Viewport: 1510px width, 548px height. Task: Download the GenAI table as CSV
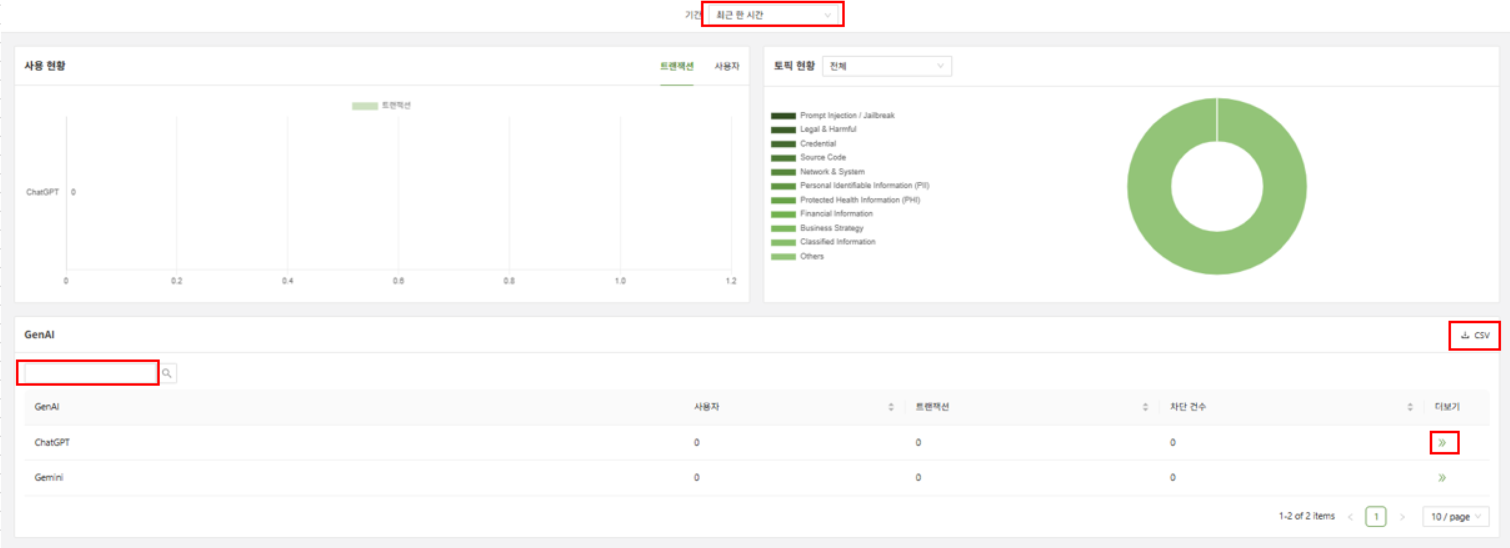tap(1475, 336)
